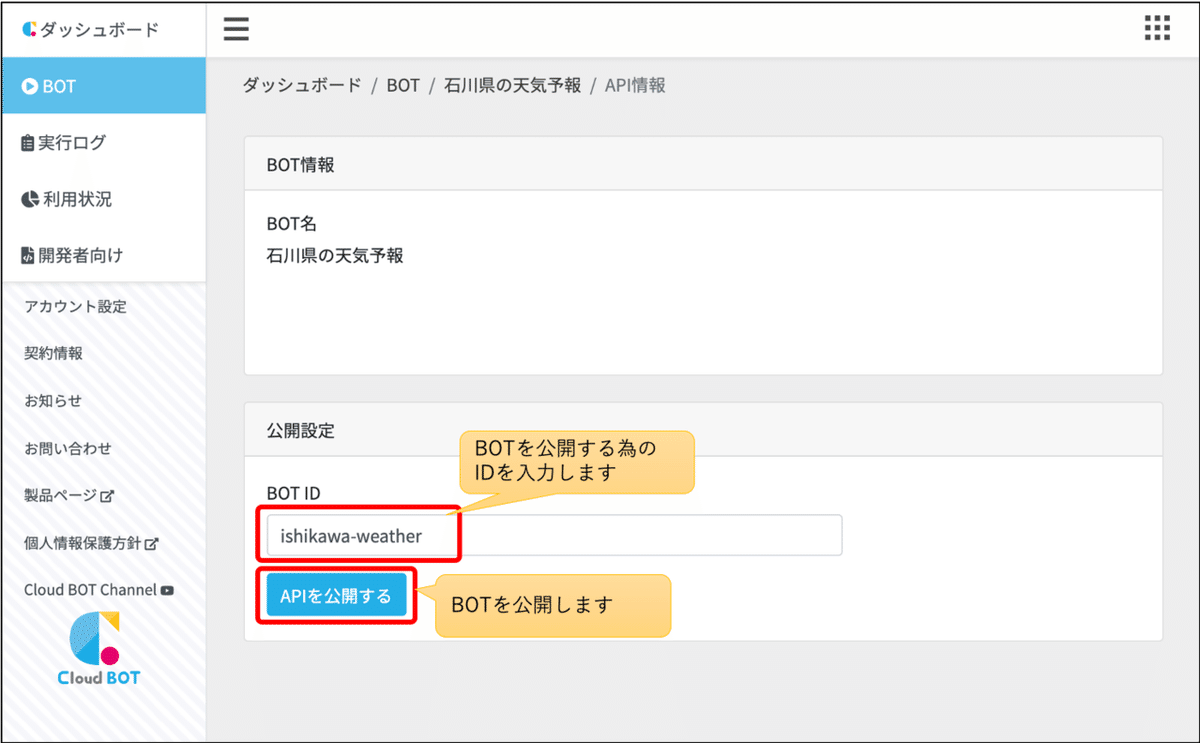
Task: Click 石川県の天気予報 in the breadcrumb
Action: tap(511, 85)
